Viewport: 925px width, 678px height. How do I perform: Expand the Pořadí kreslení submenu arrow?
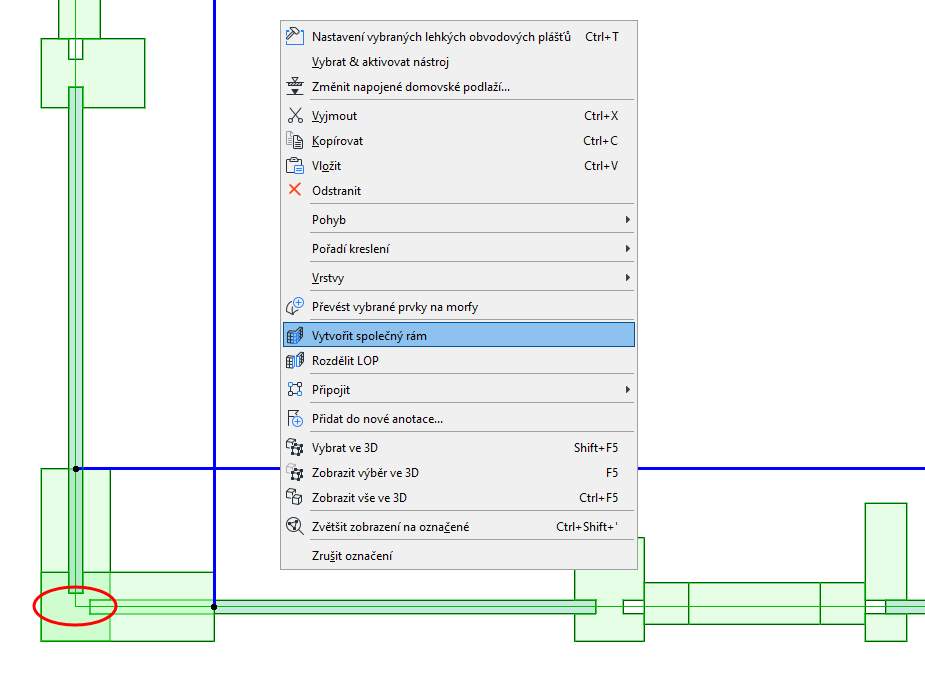627,248
